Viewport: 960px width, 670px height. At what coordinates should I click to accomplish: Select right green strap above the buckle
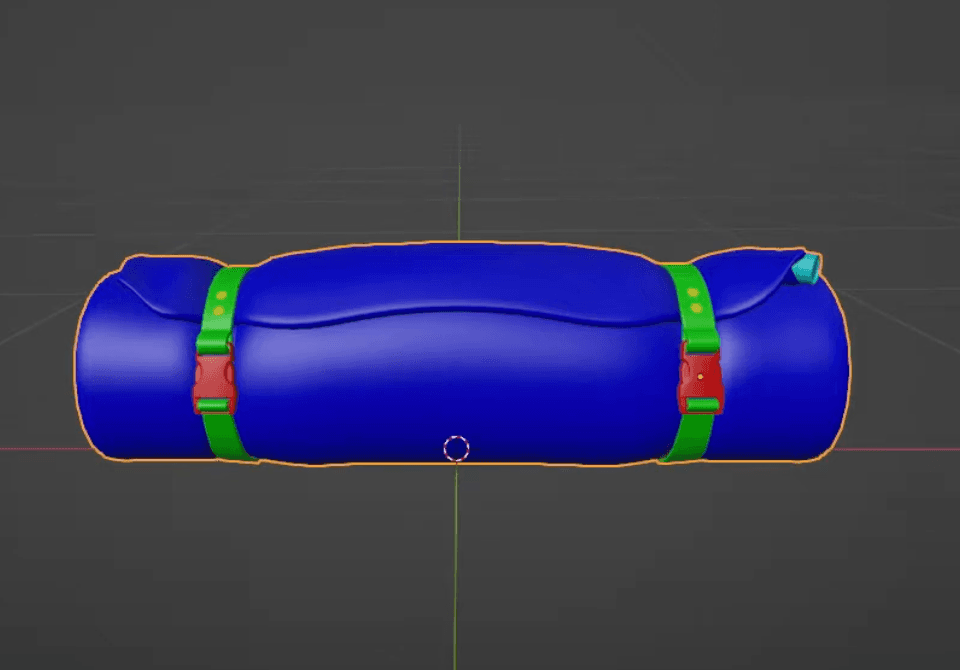tap(693, 307)
